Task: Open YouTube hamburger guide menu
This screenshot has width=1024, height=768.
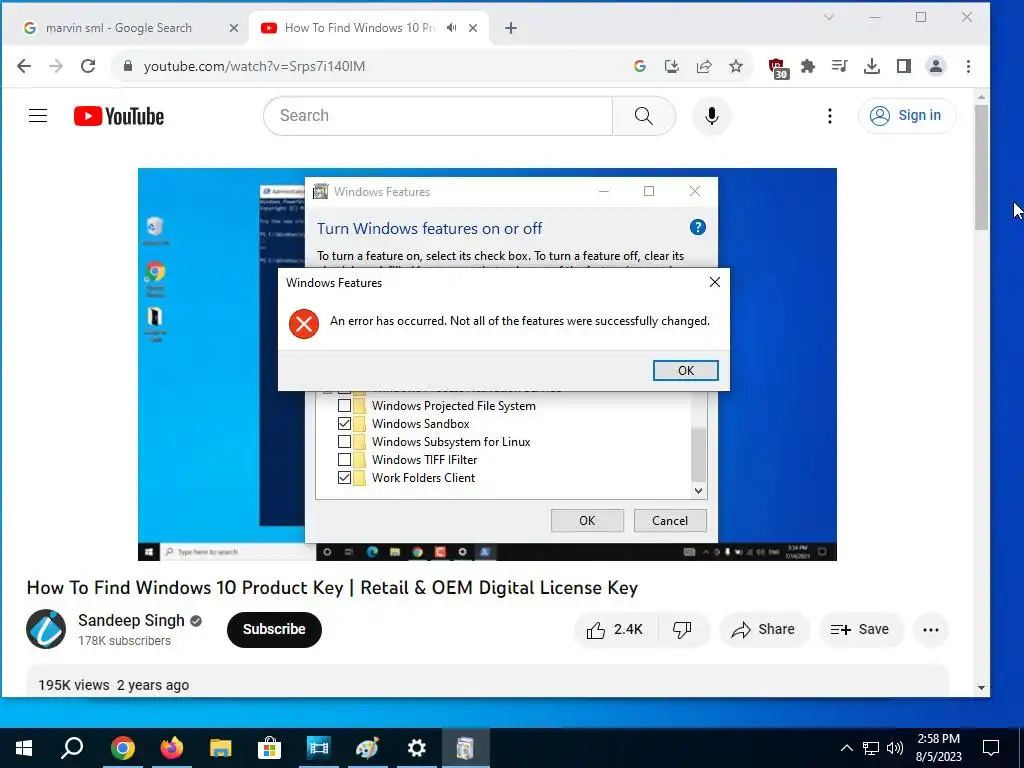Action: tap(38, 116)
